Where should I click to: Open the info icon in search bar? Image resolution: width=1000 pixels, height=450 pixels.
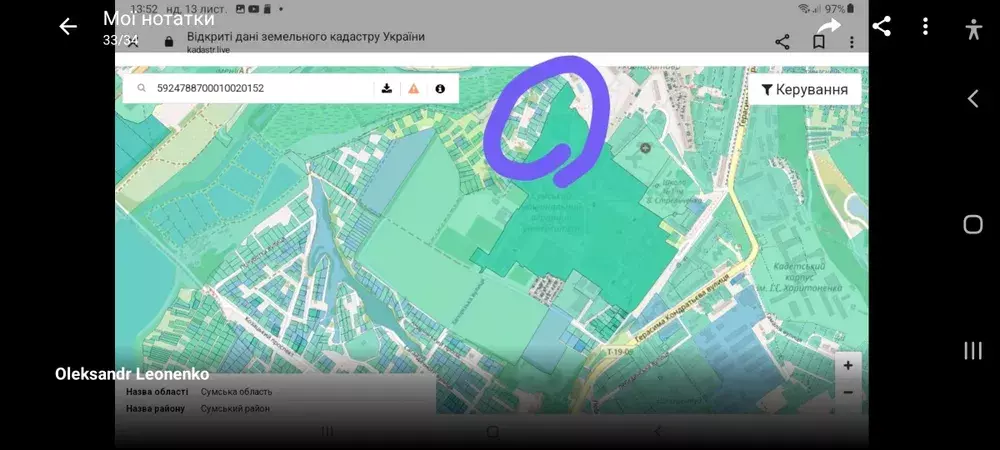click(440, 89)
